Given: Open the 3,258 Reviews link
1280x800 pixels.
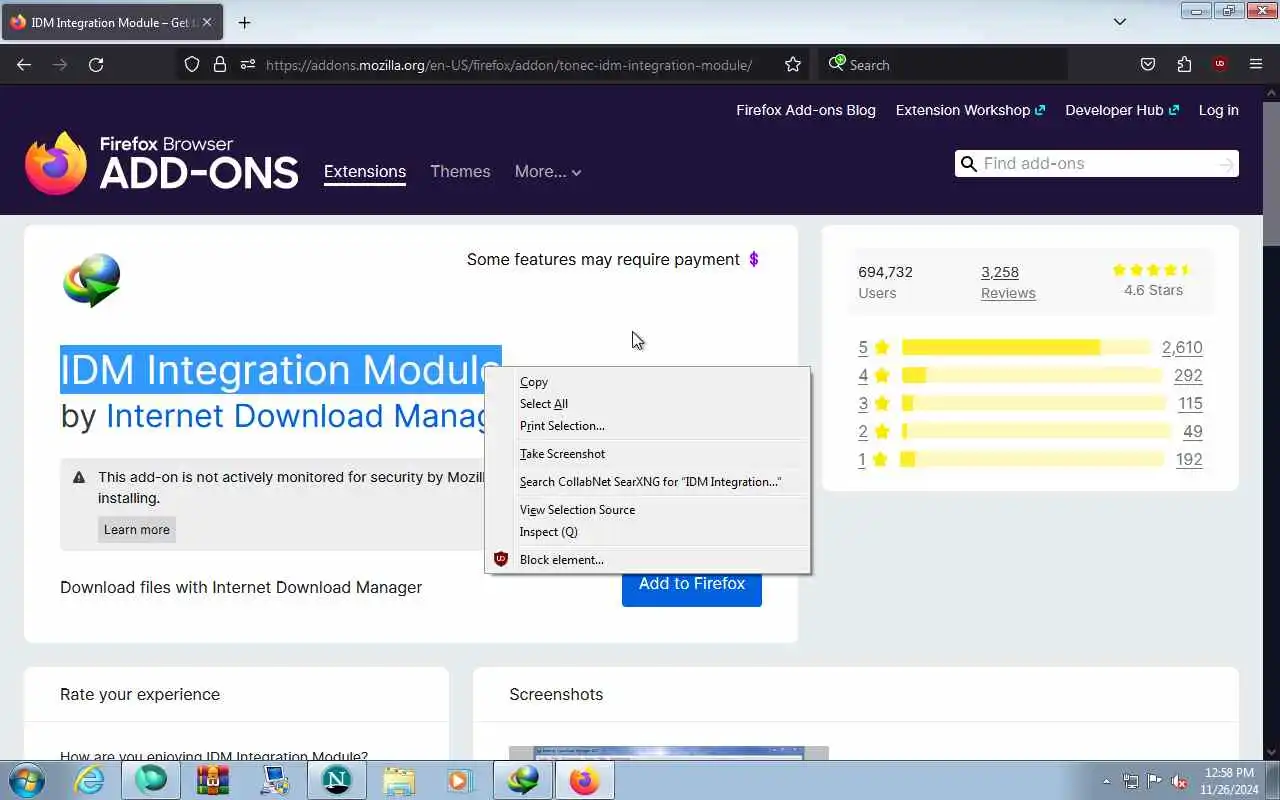Looking at the screenshot, I should 1008,282.
